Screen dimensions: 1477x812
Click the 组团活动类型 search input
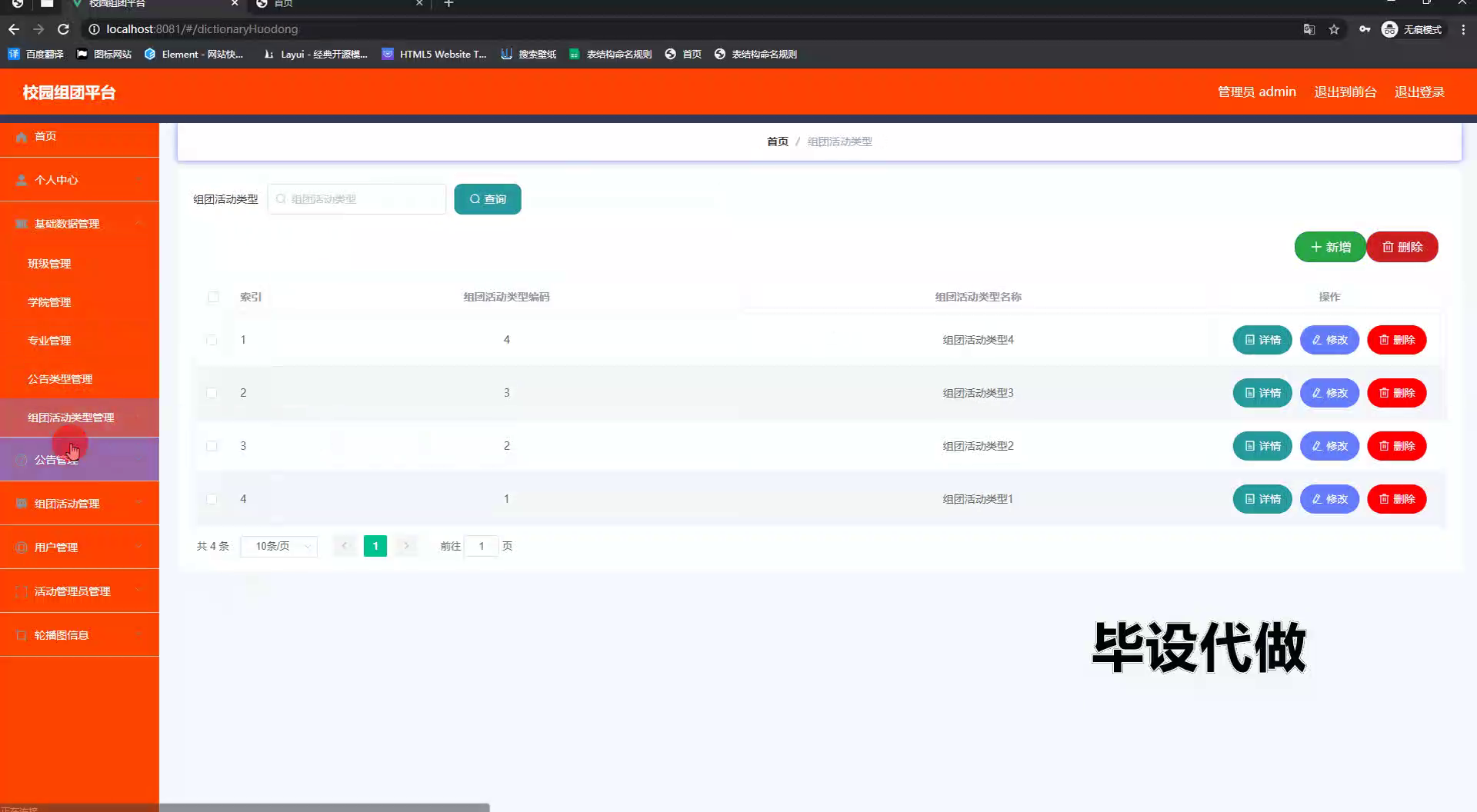coord(357,199)
